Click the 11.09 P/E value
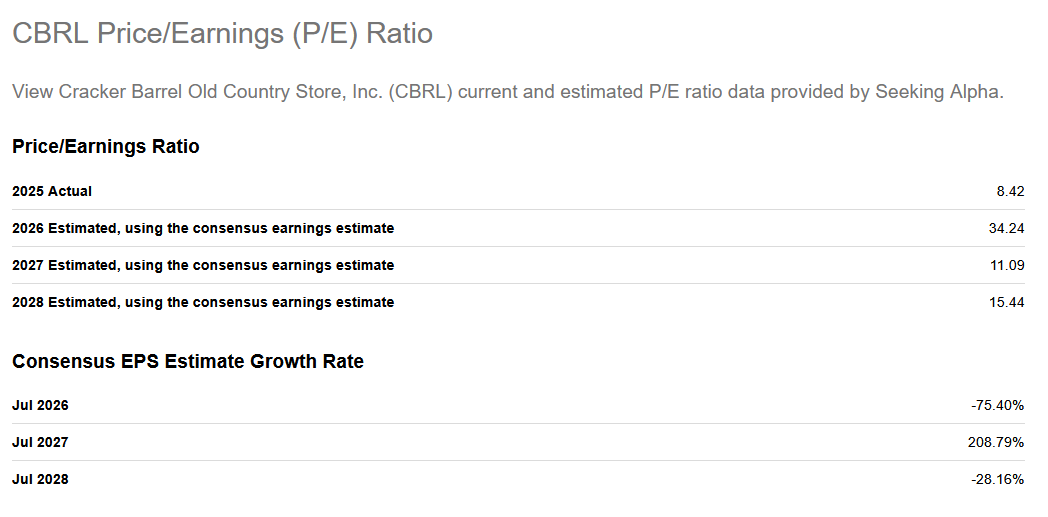Image resolution: width=1048 pixels, height=517 pixels. [1007, 265]
